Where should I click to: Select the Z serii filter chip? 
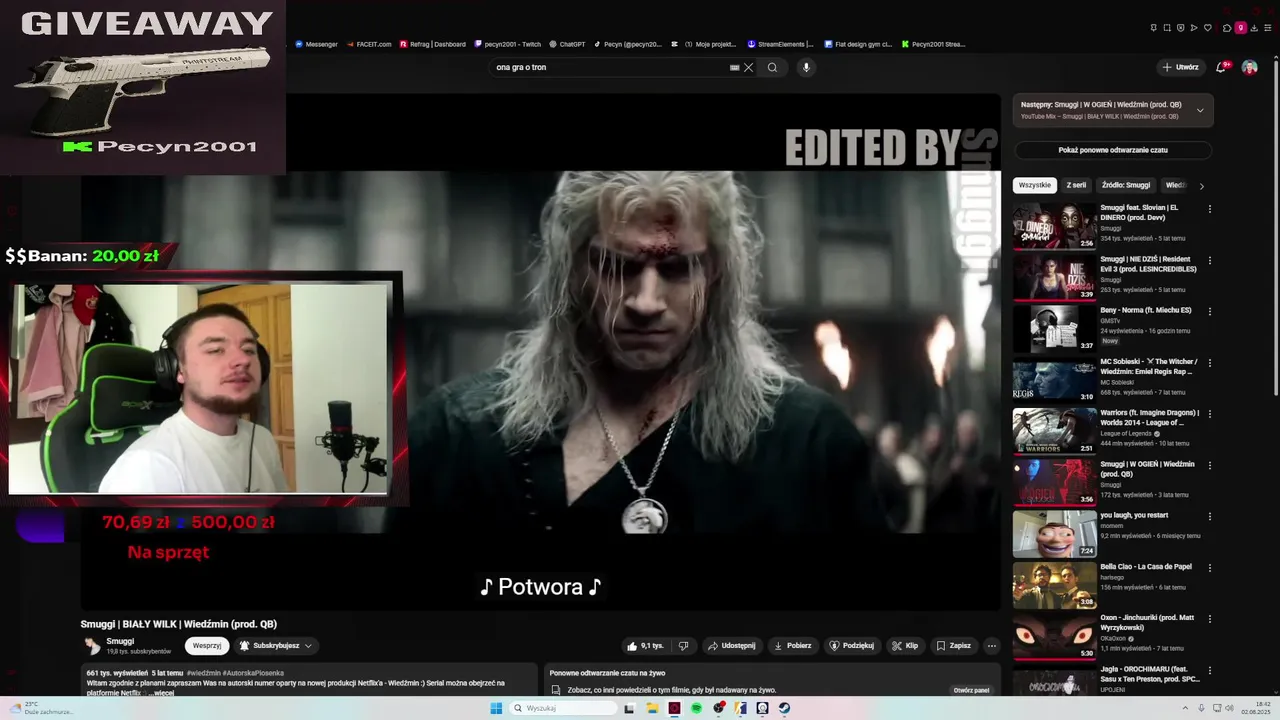coord(1076,185)
